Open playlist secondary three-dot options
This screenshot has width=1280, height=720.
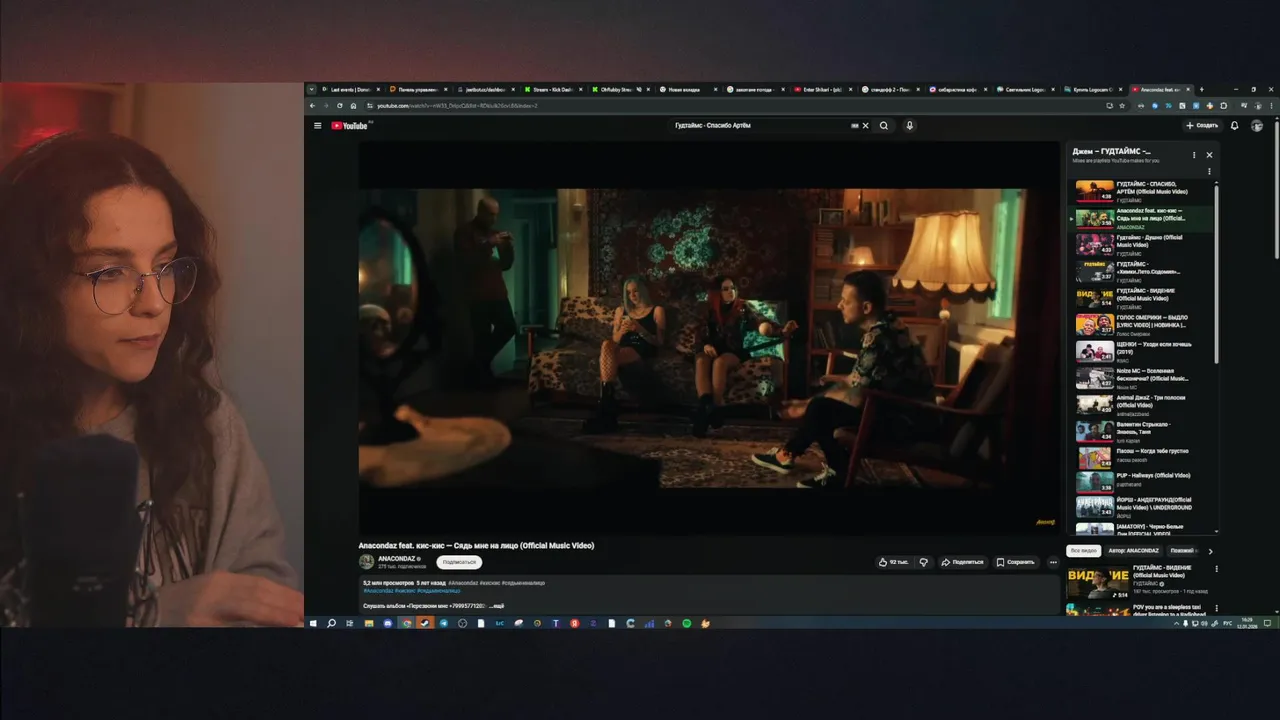1209,171
